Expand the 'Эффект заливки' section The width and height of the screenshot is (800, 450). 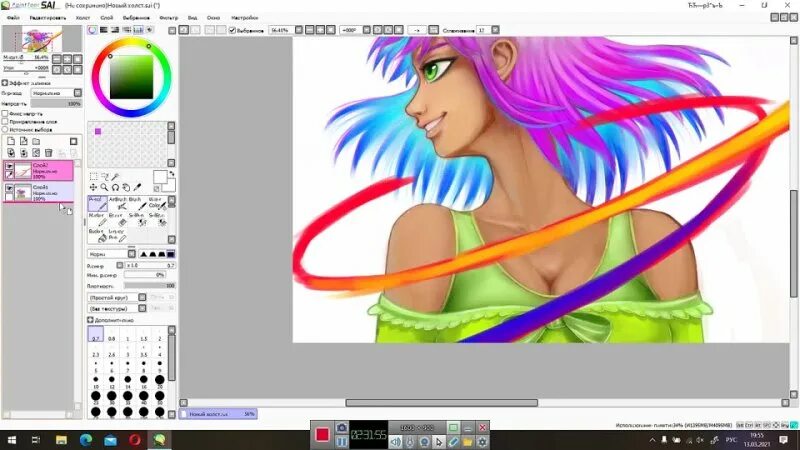coord(5,83)
